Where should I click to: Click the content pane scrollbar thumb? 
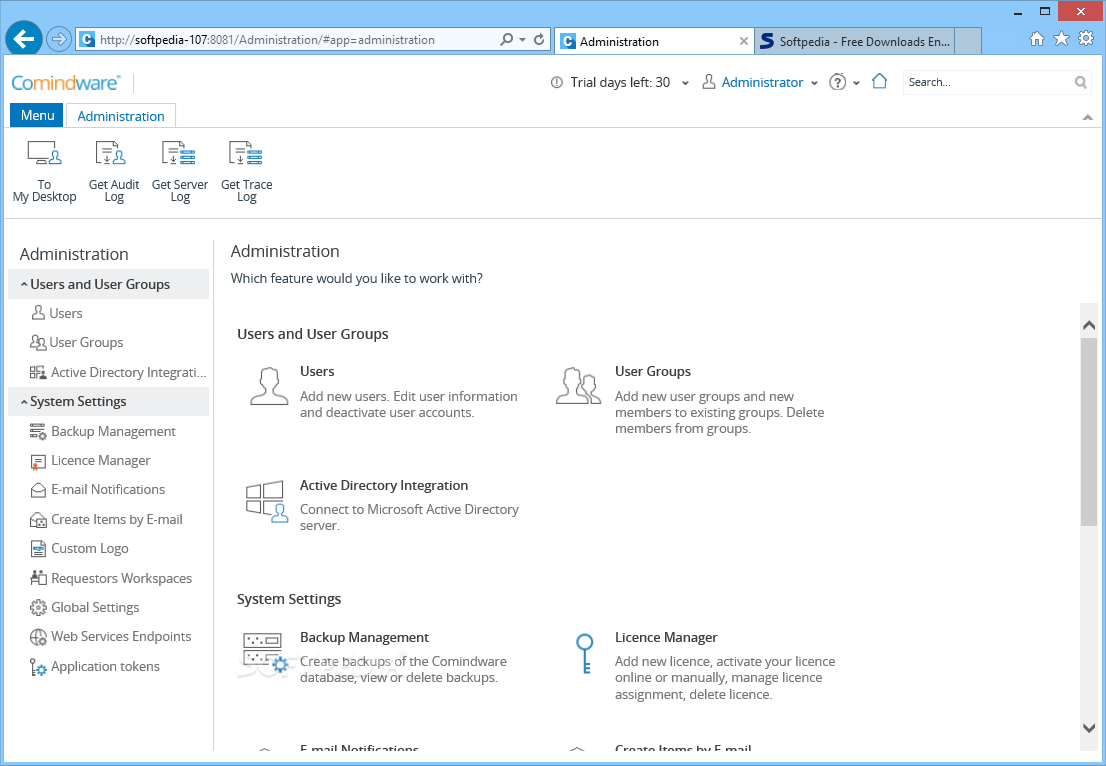1088,432
